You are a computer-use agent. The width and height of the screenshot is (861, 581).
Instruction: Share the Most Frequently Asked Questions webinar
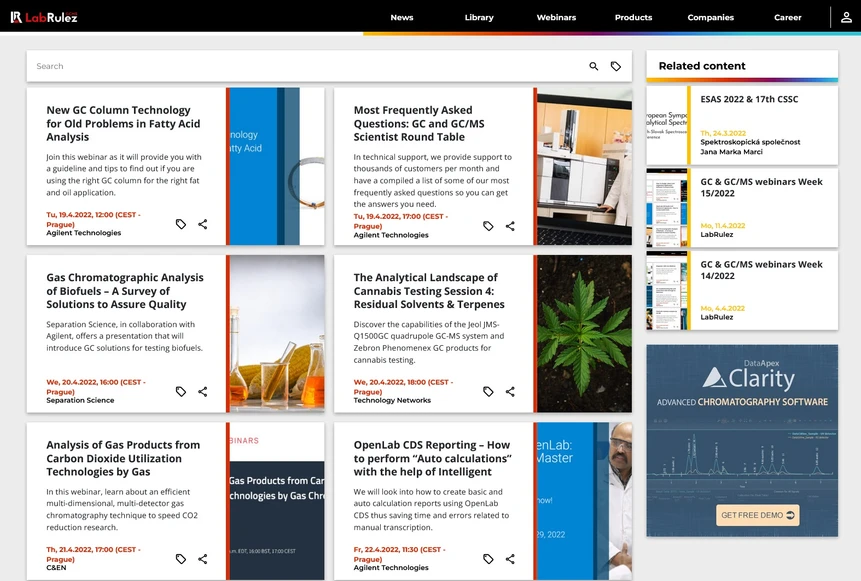(x=510, y=226)
